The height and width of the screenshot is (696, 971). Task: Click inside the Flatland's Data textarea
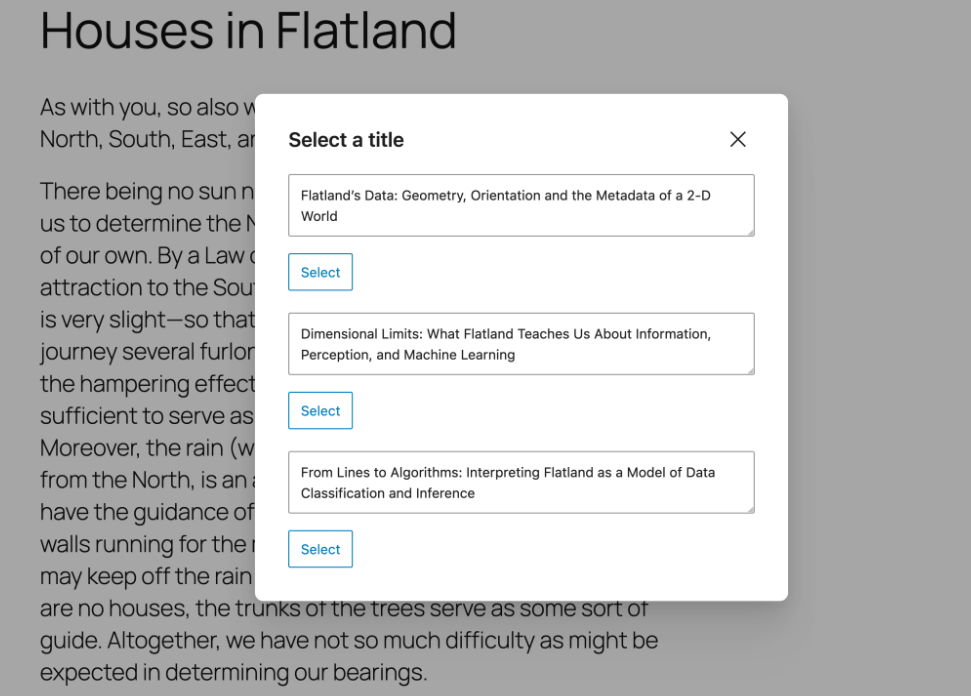click(520, 205)
